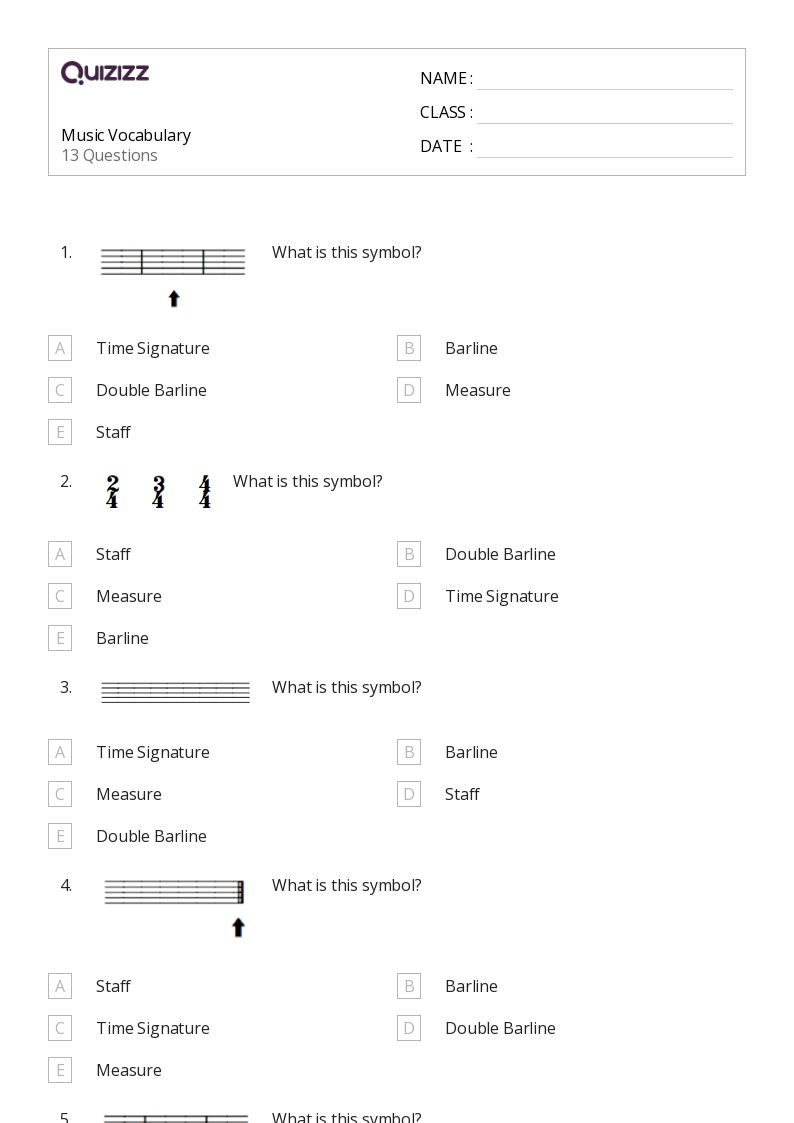The height and width of the screenshot is (1123, 794).
Task: Click the 3/4 time signature symbol
Action: [158, 492]
